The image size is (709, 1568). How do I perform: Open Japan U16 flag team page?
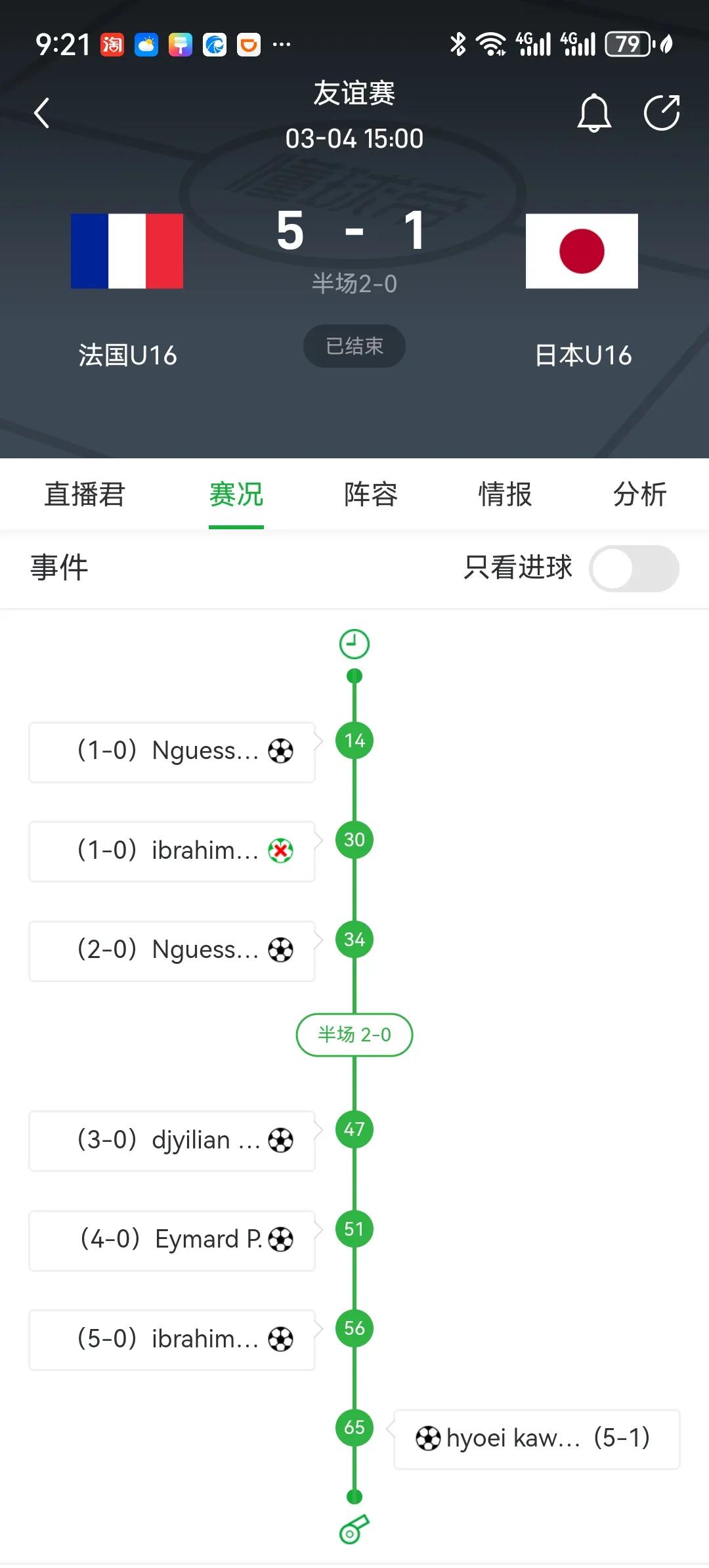[x=582, y=251]
